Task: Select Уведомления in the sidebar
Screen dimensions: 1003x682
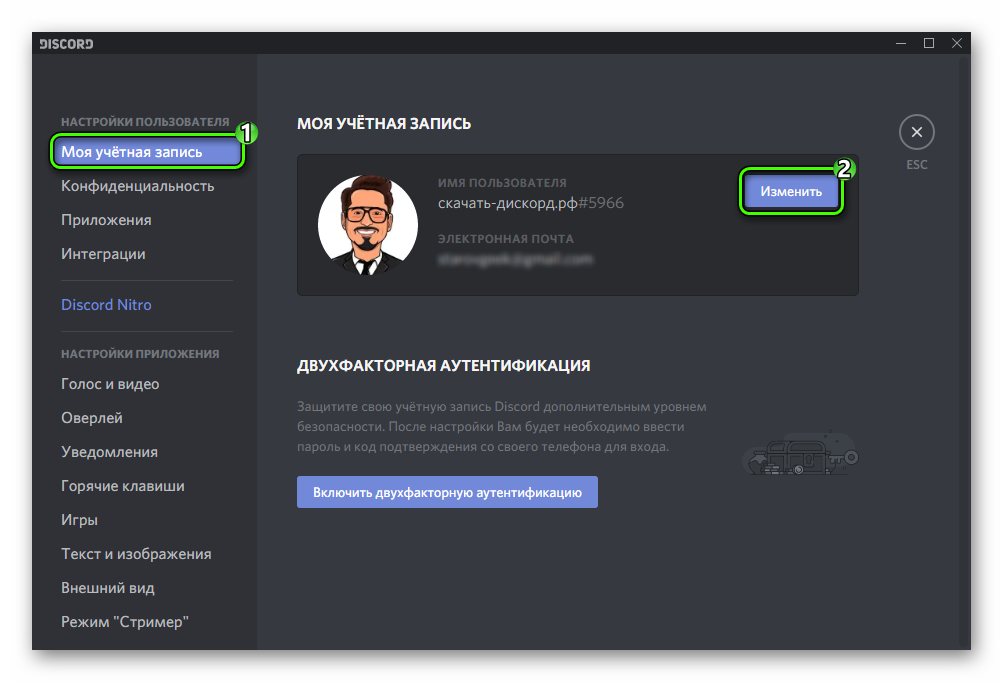Action: point(109,452)
